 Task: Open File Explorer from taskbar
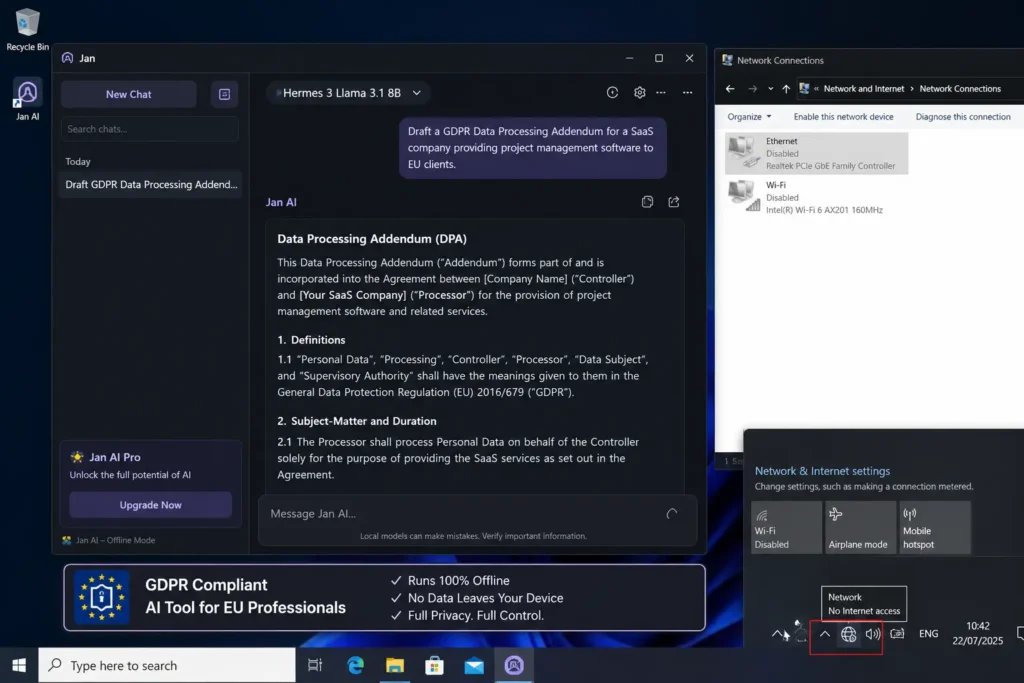click(395, 665)
